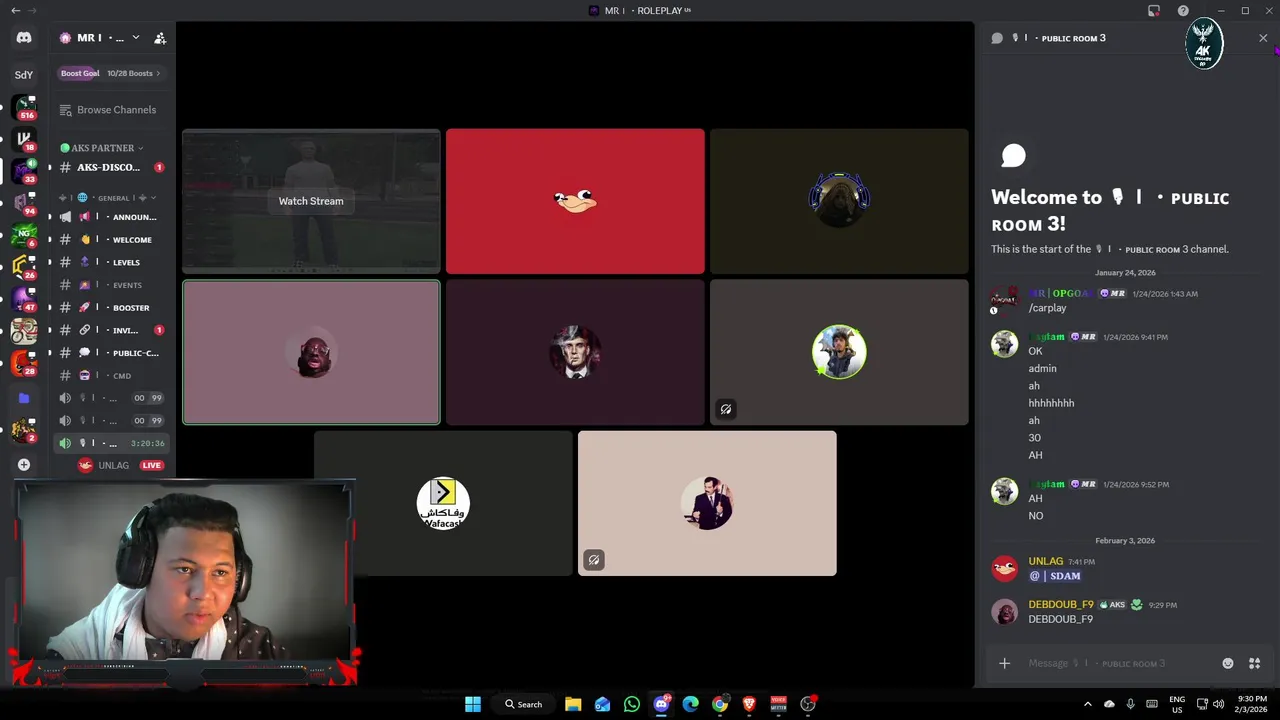Select the suited man avatar tile
Screen dimensions: 1280x720
[707, 503]
